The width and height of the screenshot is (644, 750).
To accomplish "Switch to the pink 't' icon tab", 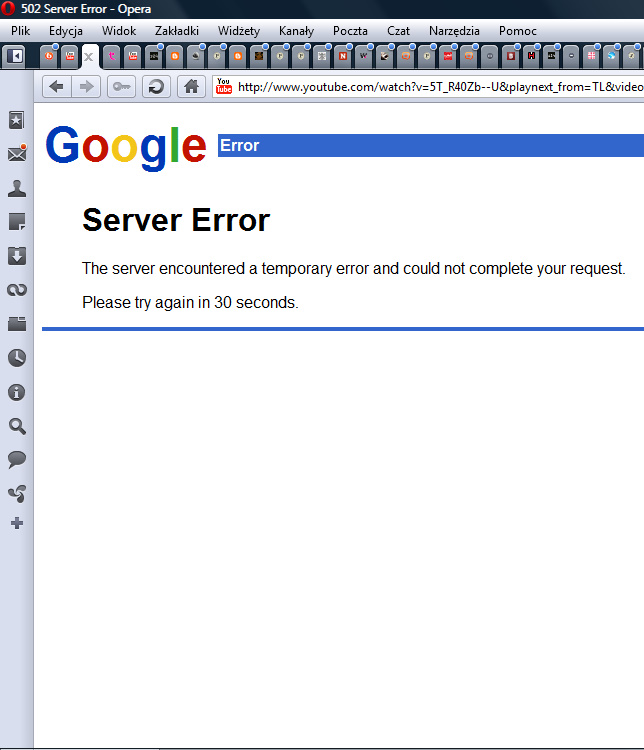I will pos(111,56).
